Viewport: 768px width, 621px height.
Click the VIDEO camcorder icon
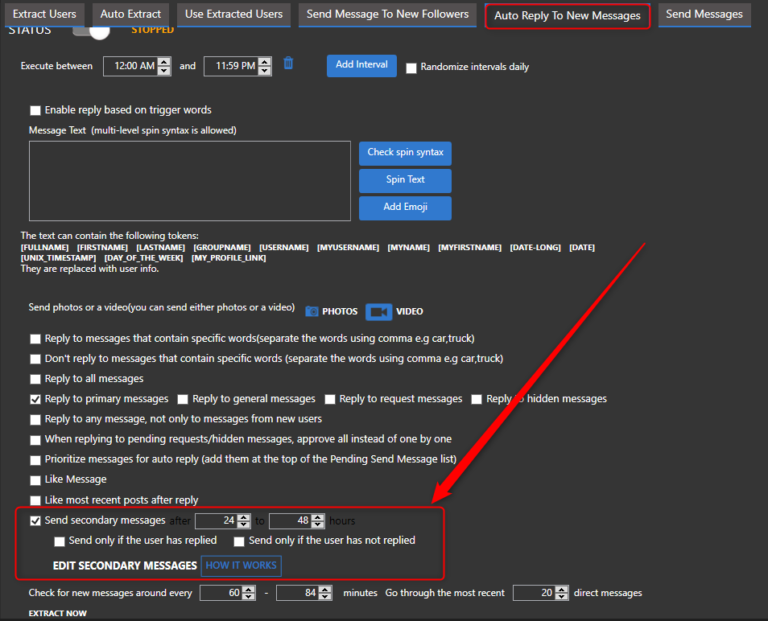(379, 311)
